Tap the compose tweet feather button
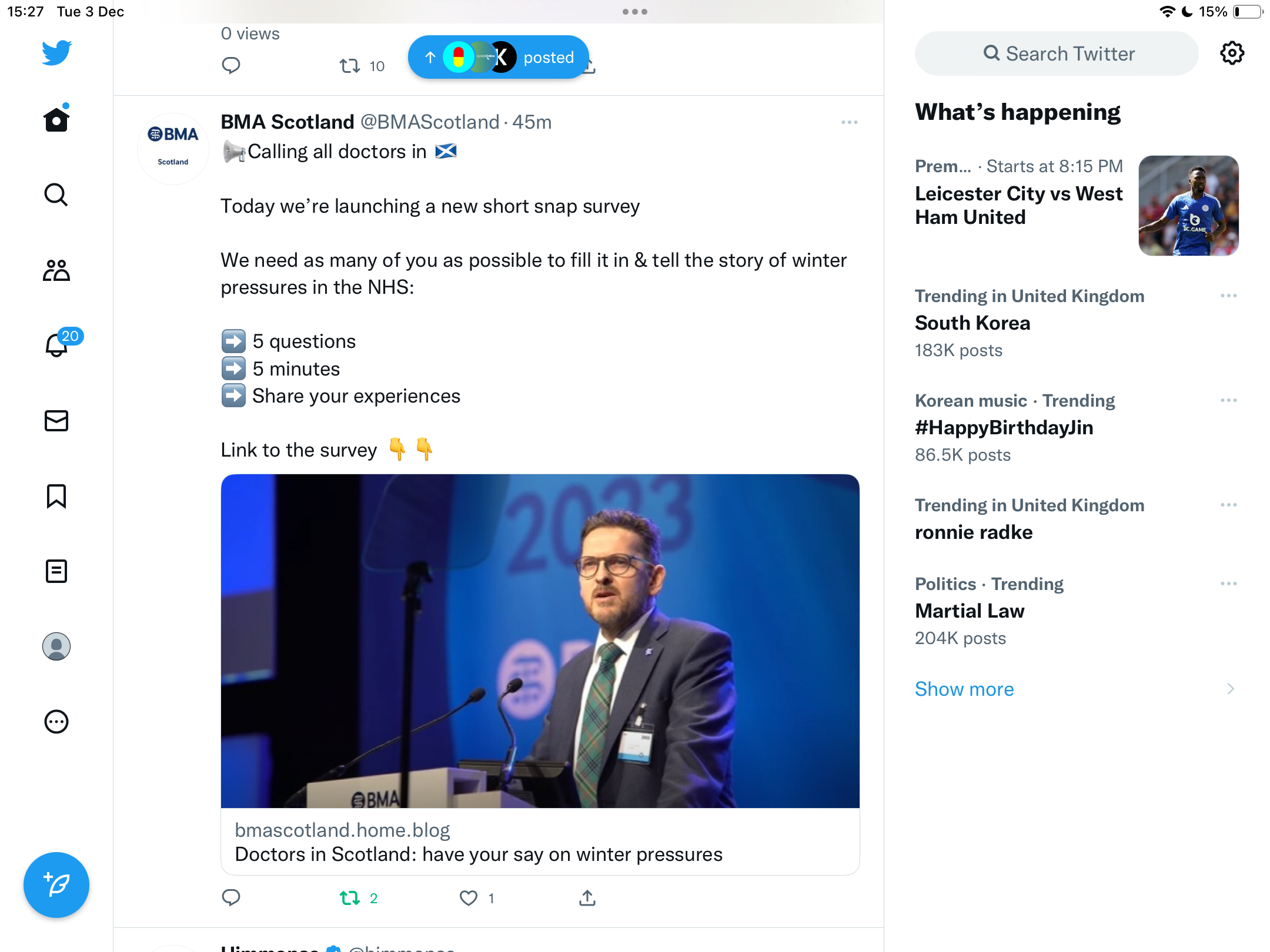 tap(56, 885)
